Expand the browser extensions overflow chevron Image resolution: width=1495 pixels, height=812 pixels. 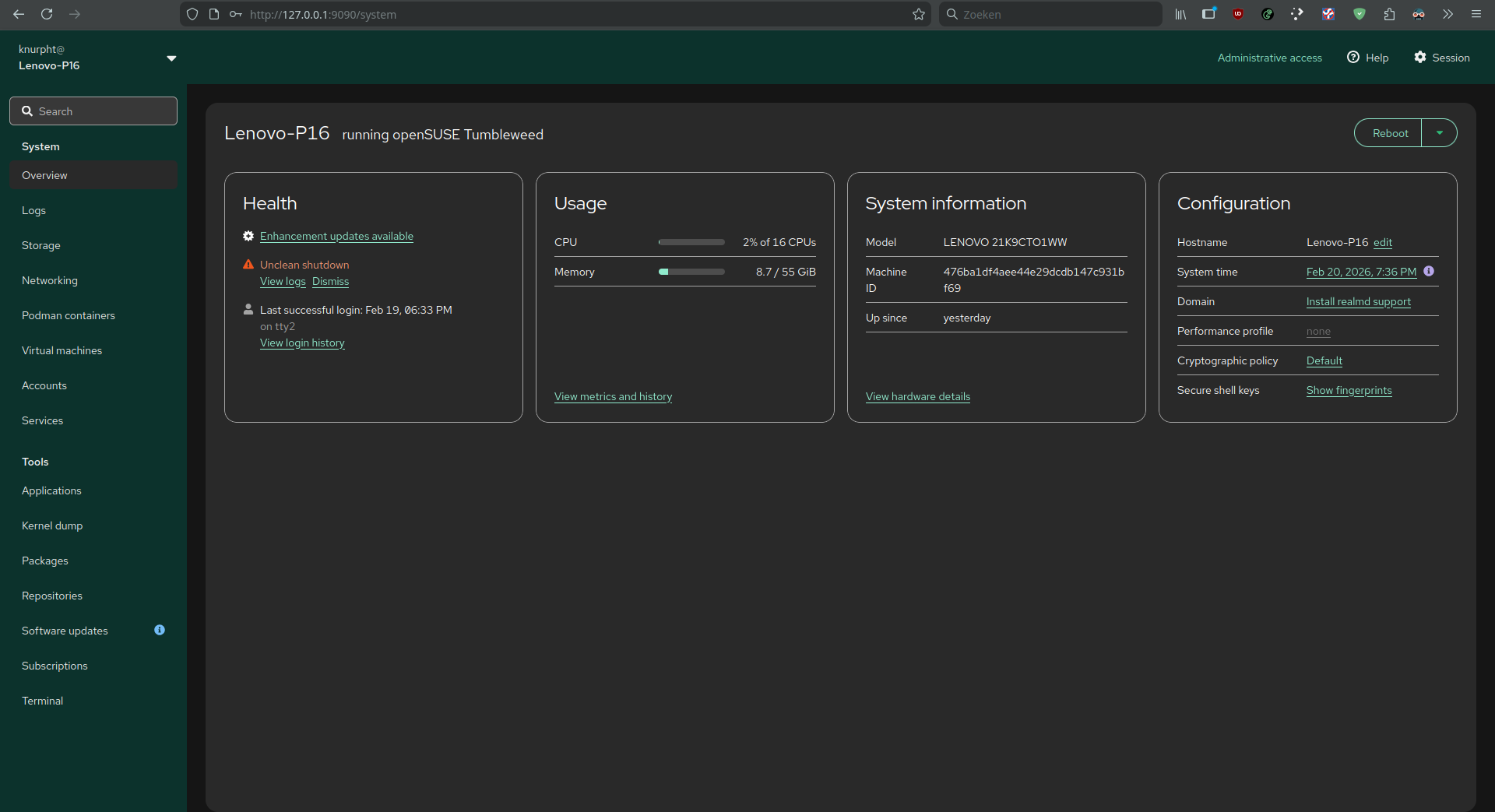pyautogui.click(x=1448, y=14)
